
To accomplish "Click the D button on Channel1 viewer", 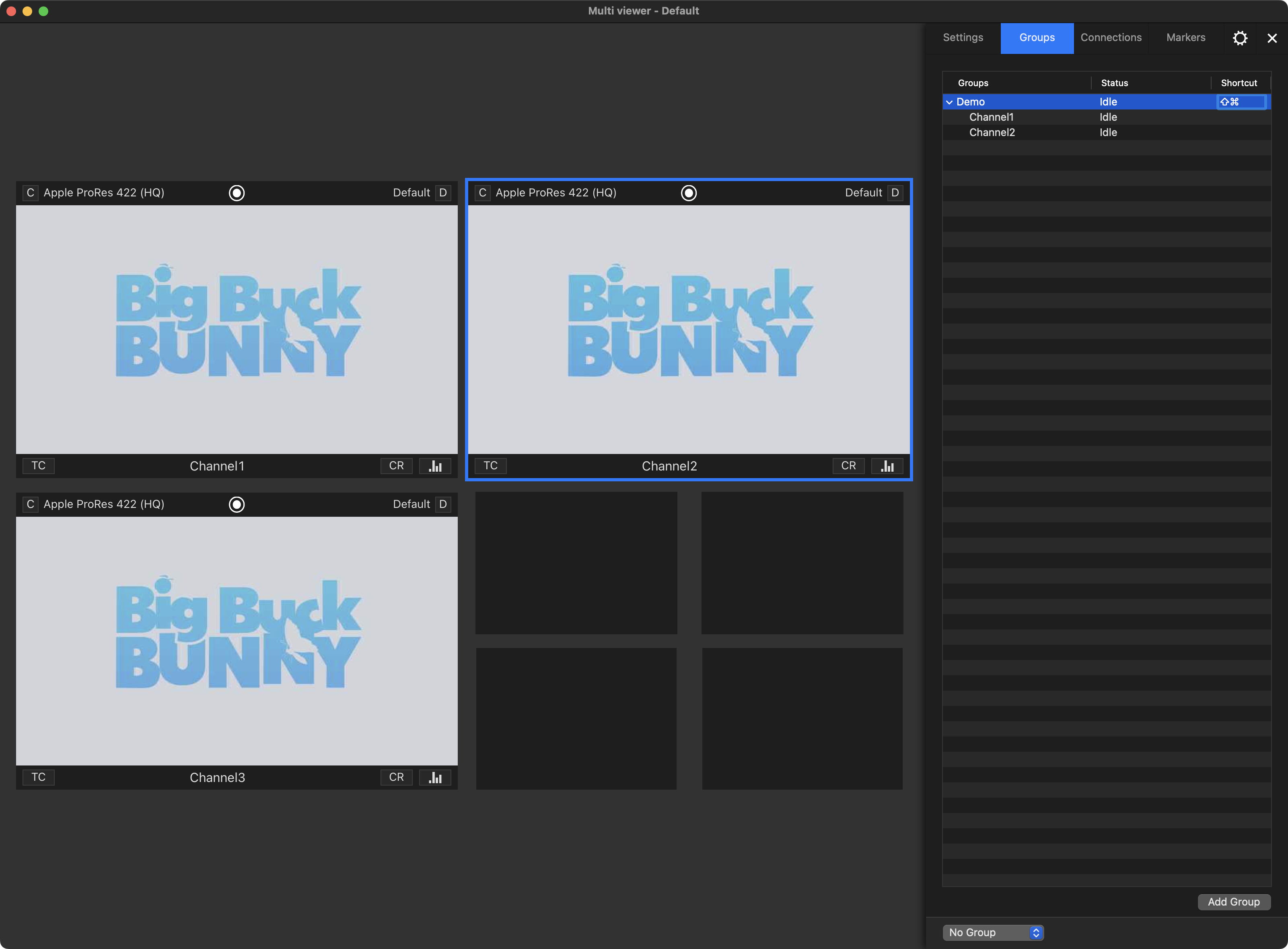I will (x=443, y=193).
